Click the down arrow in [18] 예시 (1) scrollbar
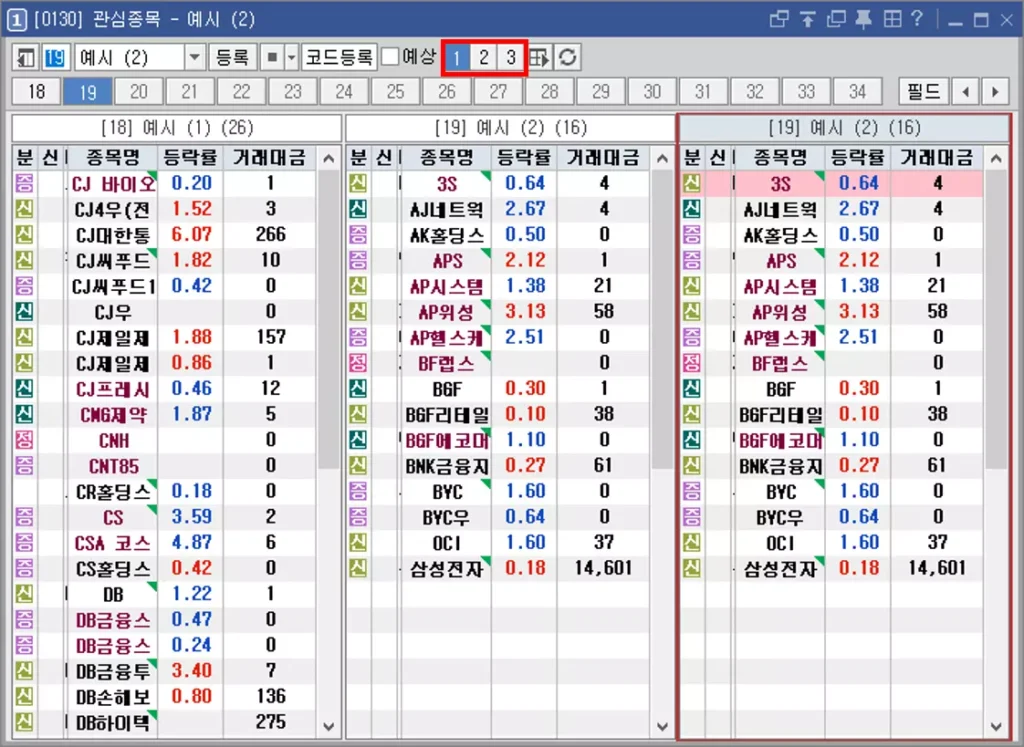 pos(328,727)
